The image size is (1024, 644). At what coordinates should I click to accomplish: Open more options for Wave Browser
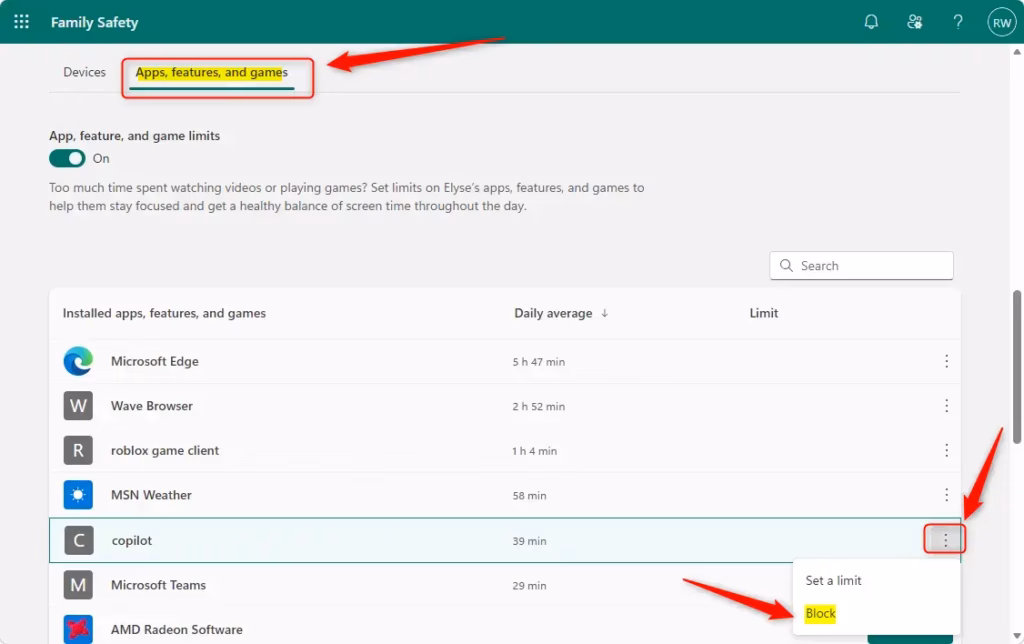946,406
